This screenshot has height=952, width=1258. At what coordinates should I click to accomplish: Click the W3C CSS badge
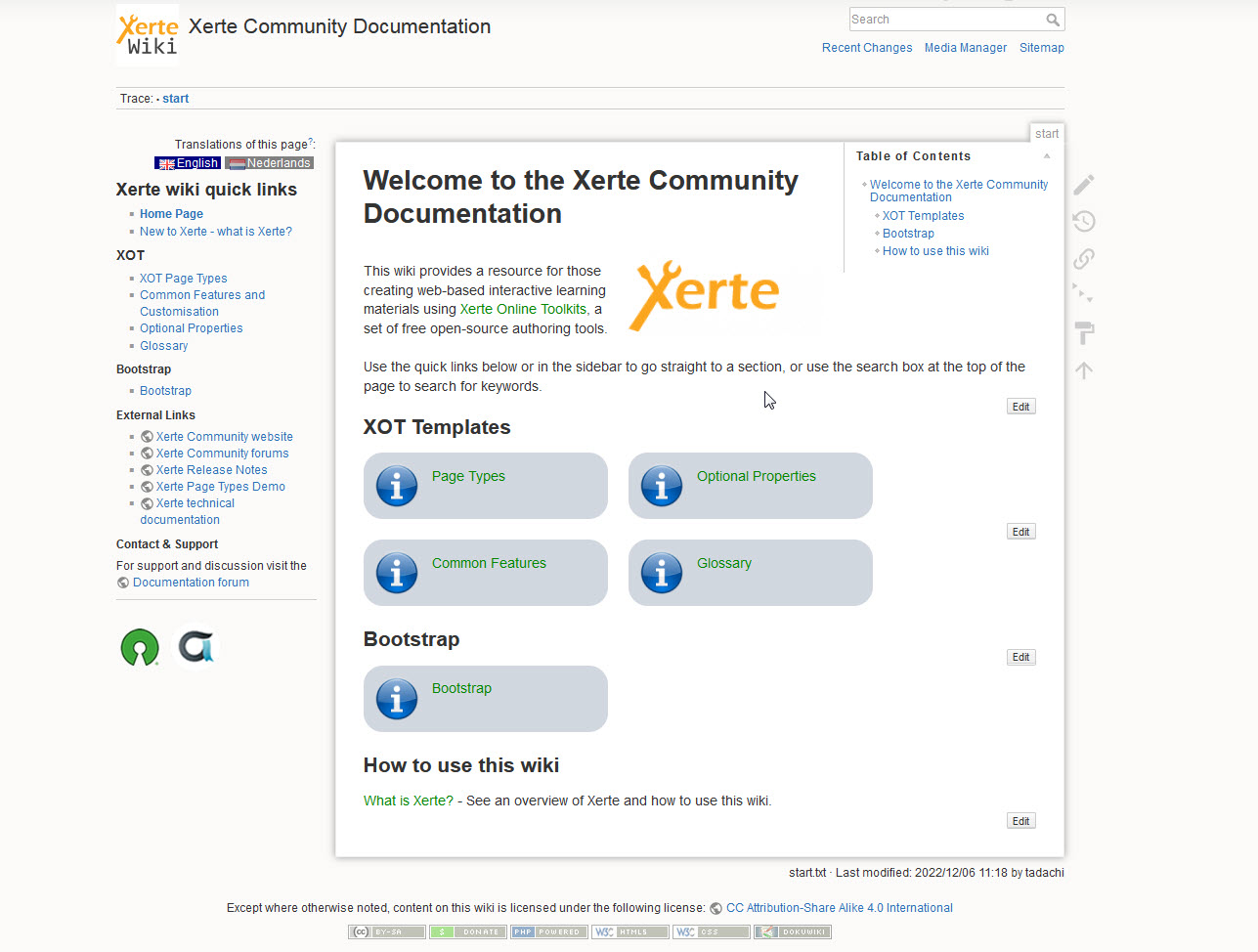pos(712,932)
